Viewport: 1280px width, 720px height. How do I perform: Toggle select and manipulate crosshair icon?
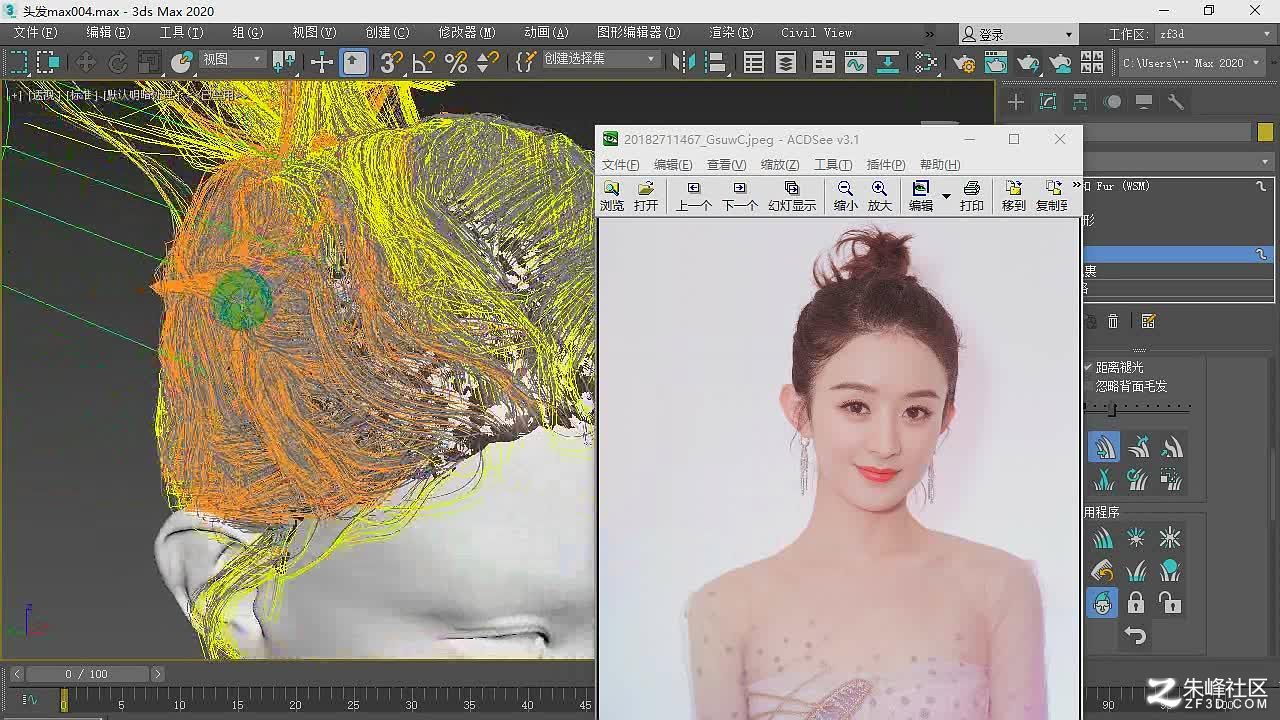tap(322, 63)
